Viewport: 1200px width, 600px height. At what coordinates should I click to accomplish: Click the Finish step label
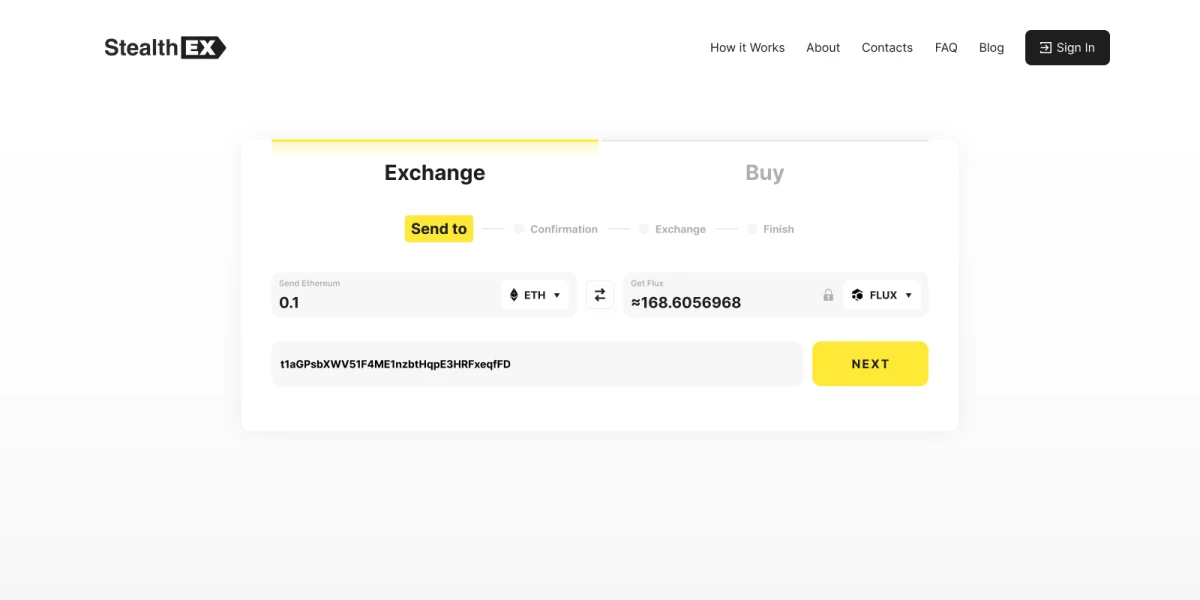click(778, 229)
